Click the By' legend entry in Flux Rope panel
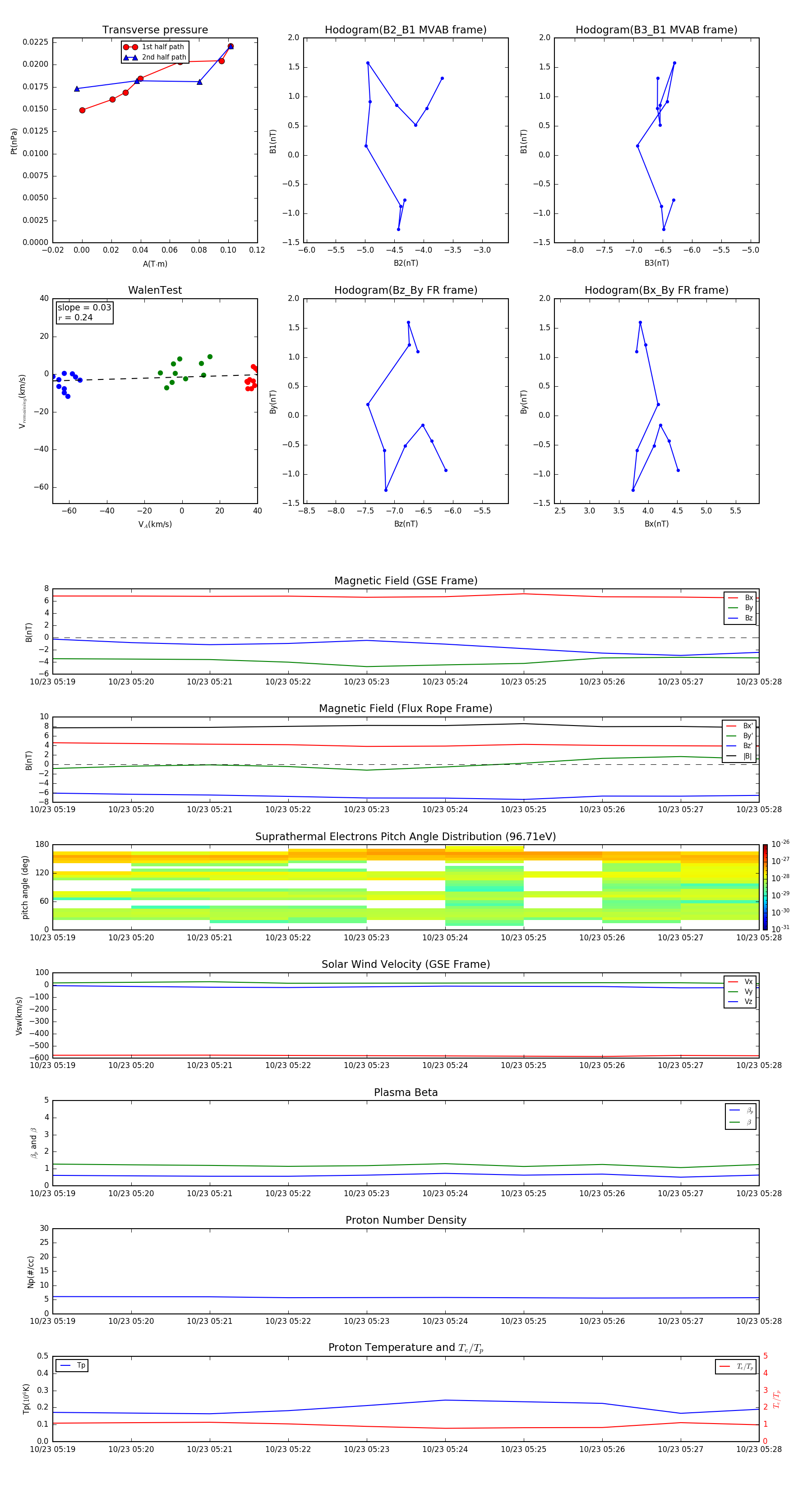Screen dimensions: 812x1489 pos(739,736)
